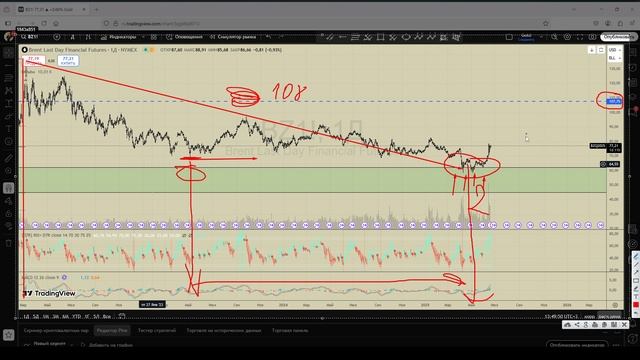640x360 pixels.
Task: Set chart range to 1Д
Action: coord(26,316)
